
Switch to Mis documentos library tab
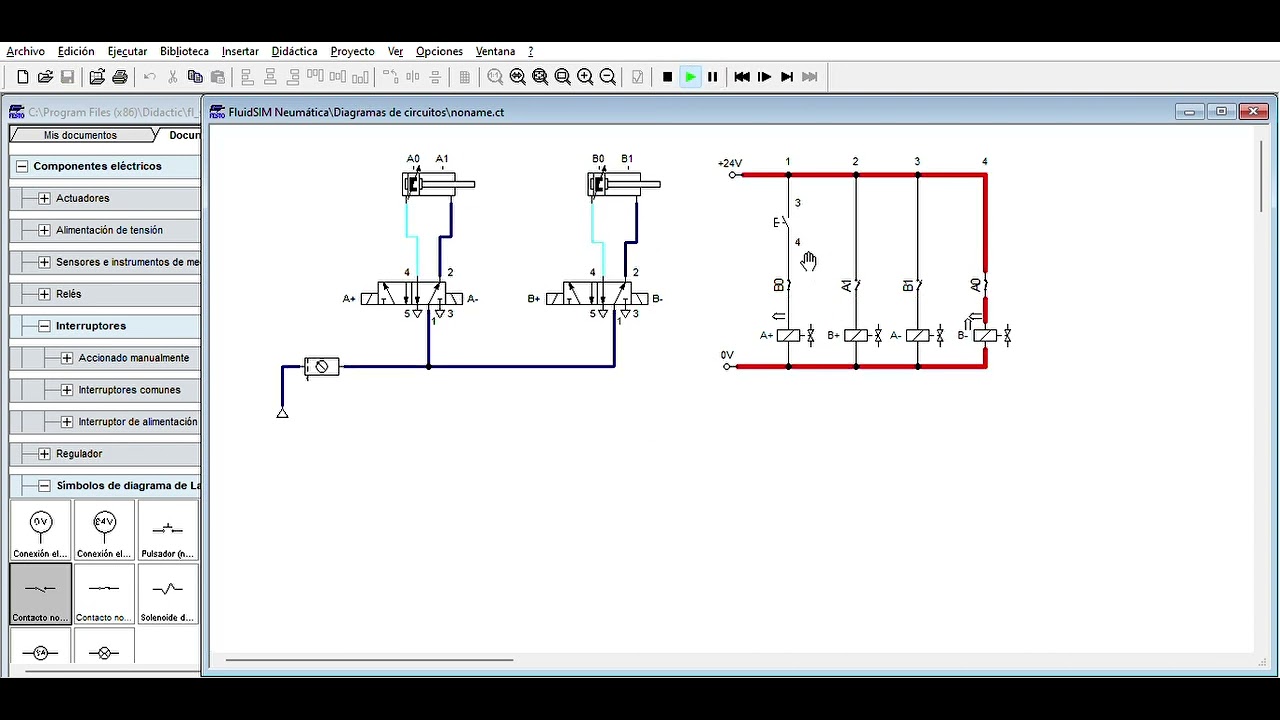coord(80,135)
